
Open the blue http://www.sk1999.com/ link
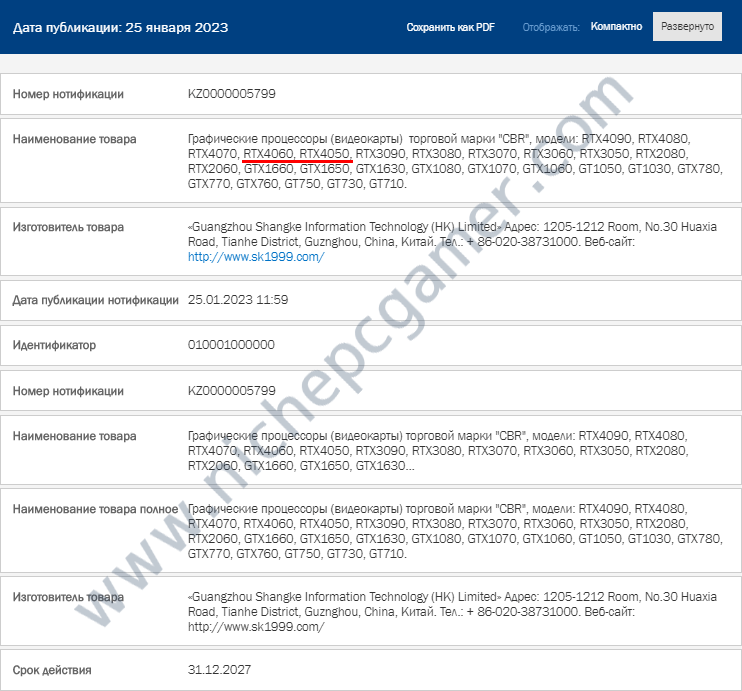(256, 257)
